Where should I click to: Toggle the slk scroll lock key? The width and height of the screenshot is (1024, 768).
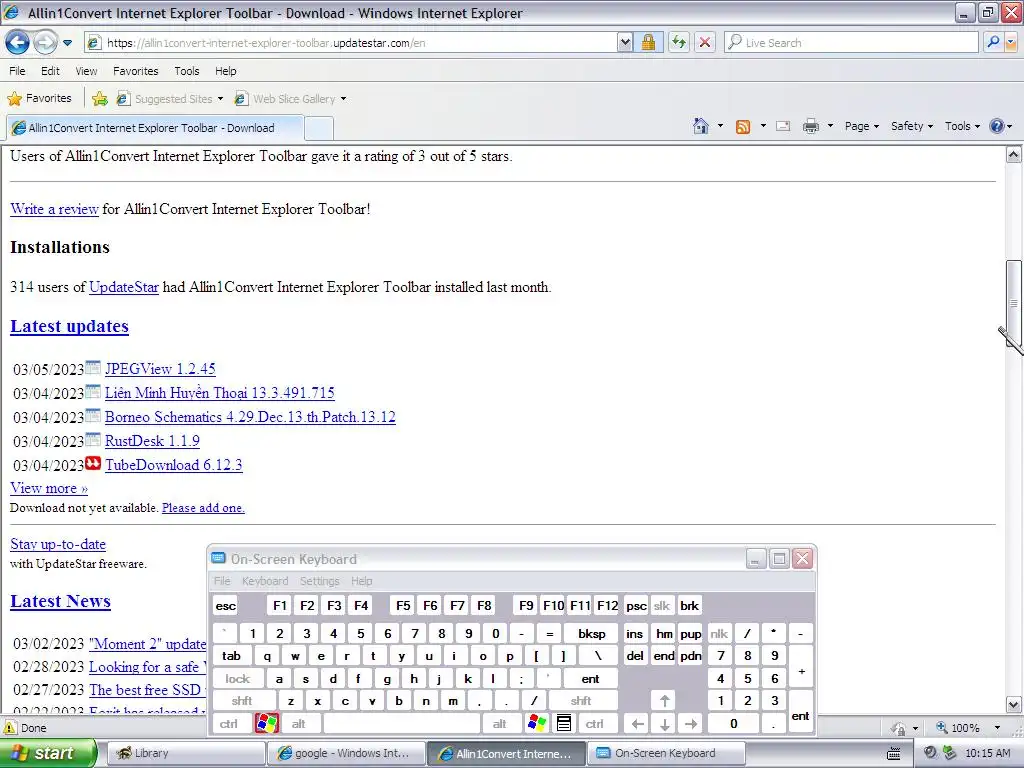[x=662, y=605]
